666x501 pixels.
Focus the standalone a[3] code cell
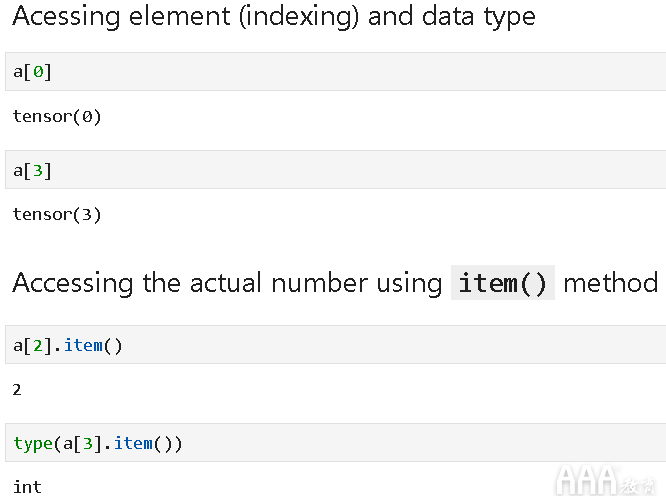click(336, 169)
